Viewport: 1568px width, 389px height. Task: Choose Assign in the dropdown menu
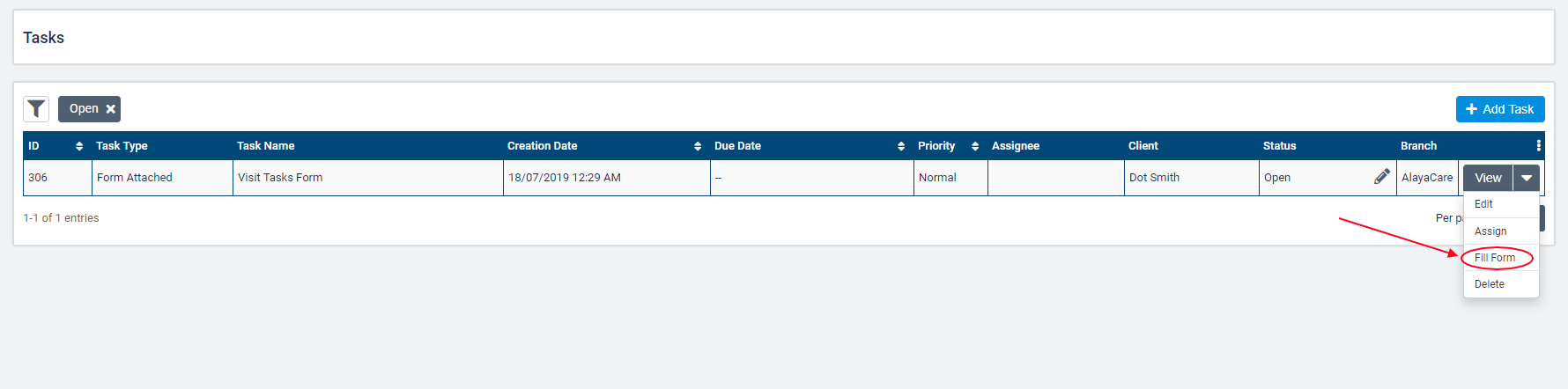(1490, 231)
